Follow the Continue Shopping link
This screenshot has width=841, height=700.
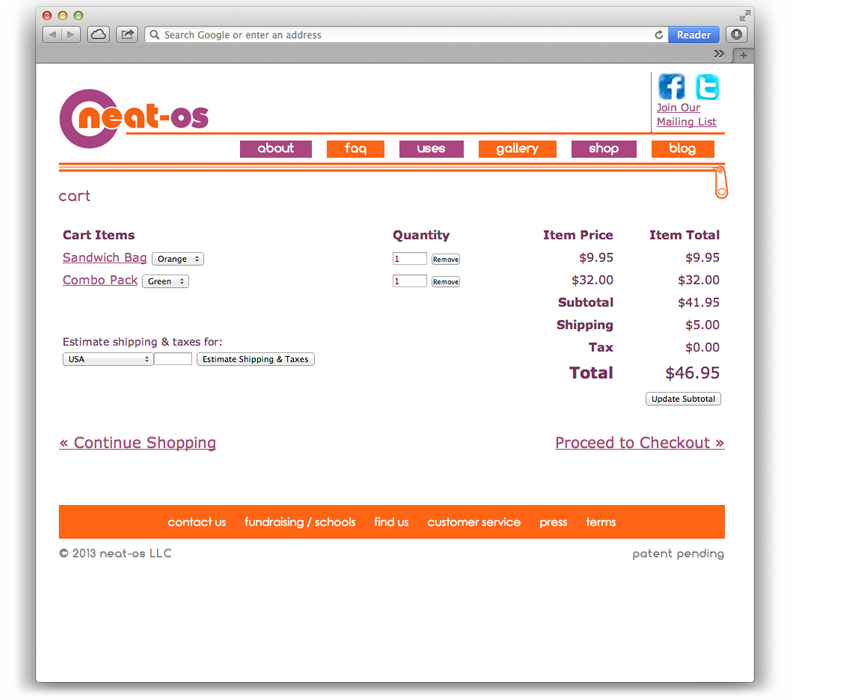click(x=138, y=443)
